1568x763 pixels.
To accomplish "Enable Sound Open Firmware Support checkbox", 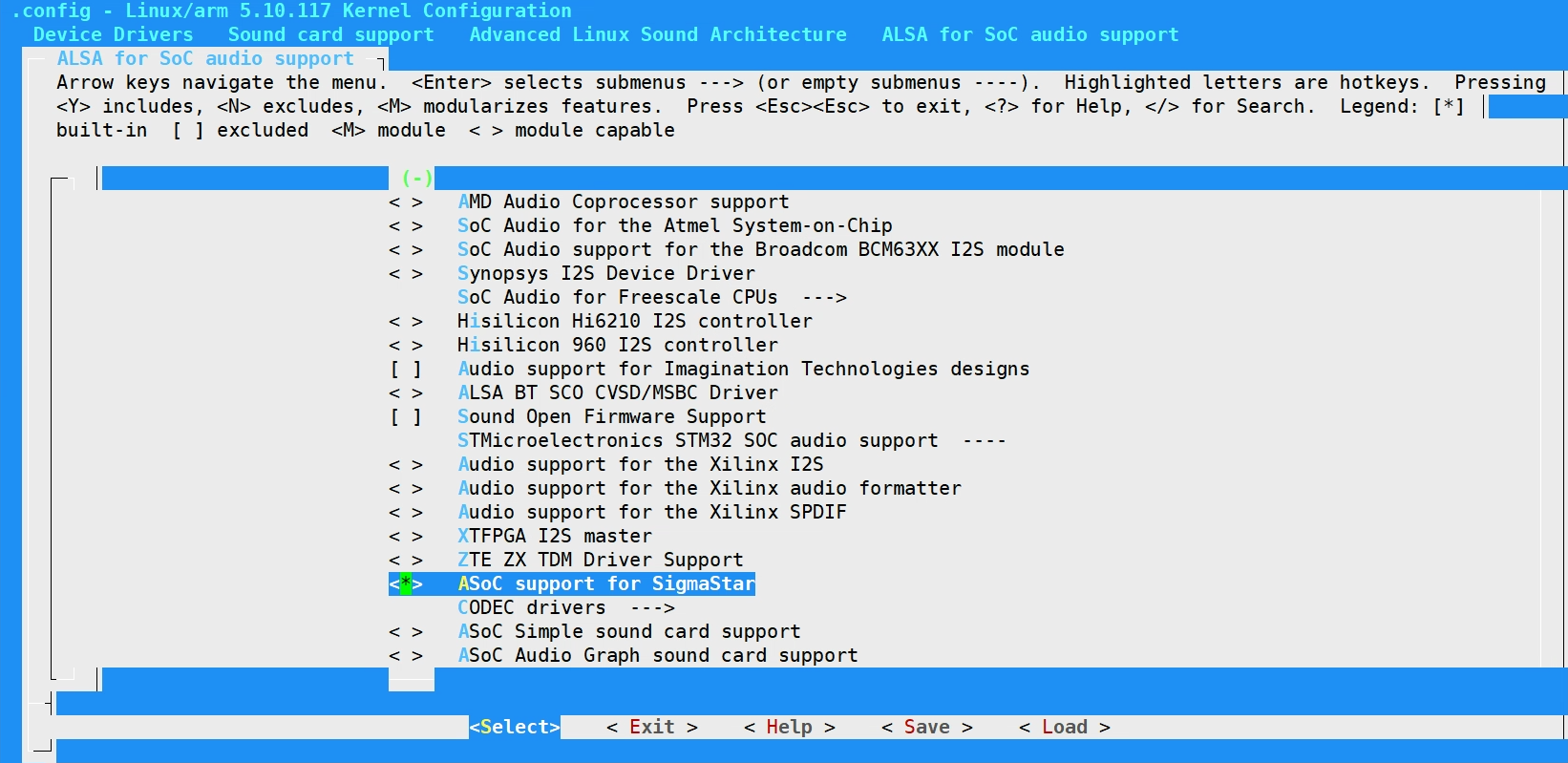I will click(x=406, y=416).
